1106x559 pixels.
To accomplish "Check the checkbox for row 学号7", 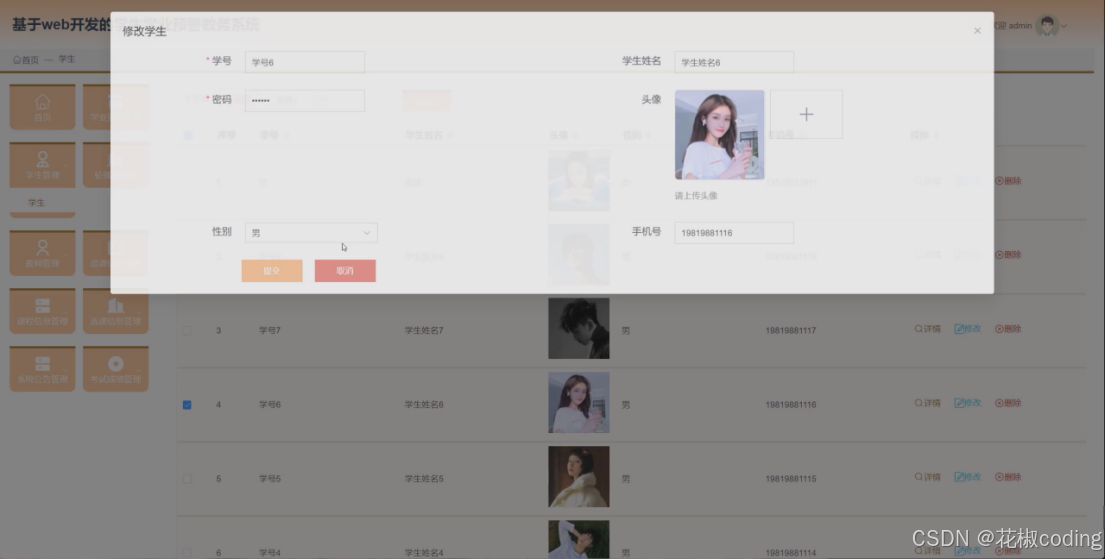I will [187, 331].
